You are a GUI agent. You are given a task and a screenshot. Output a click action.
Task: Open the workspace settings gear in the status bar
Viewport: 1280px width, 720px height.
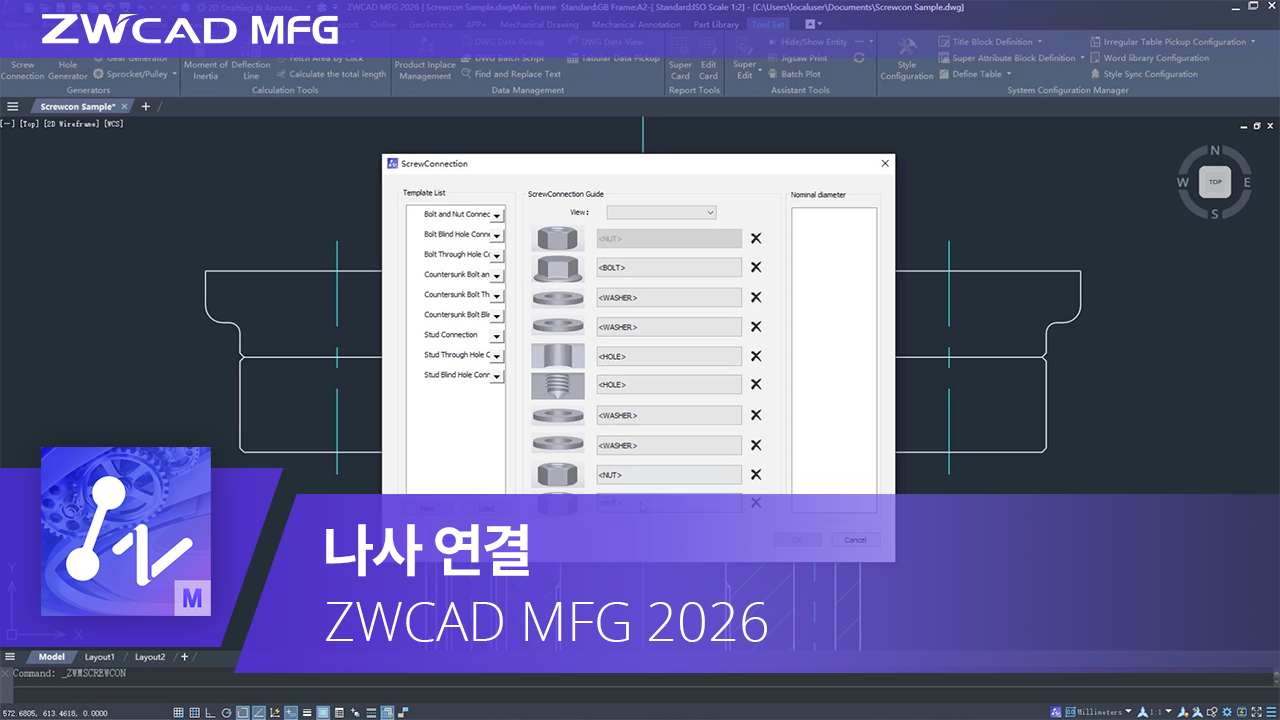pos(1227,712)
